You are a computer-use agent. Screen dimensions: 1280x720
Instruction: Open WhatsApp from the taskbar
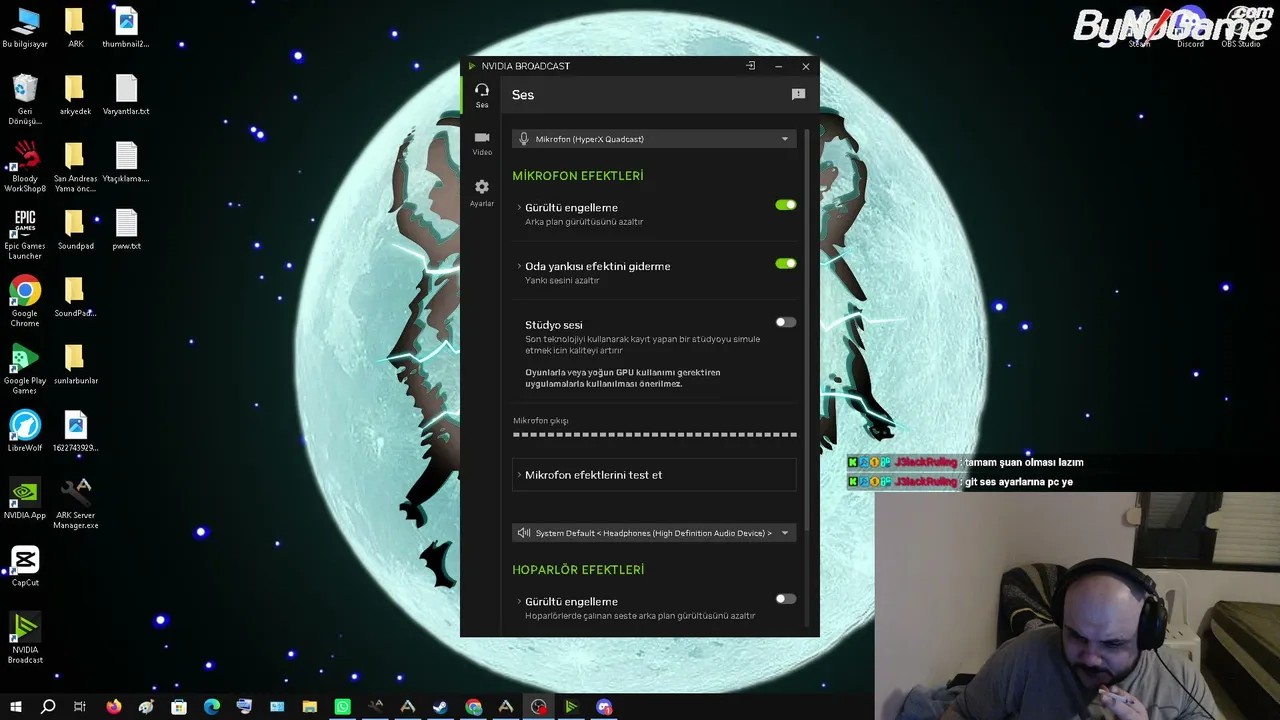coord(343,707)
